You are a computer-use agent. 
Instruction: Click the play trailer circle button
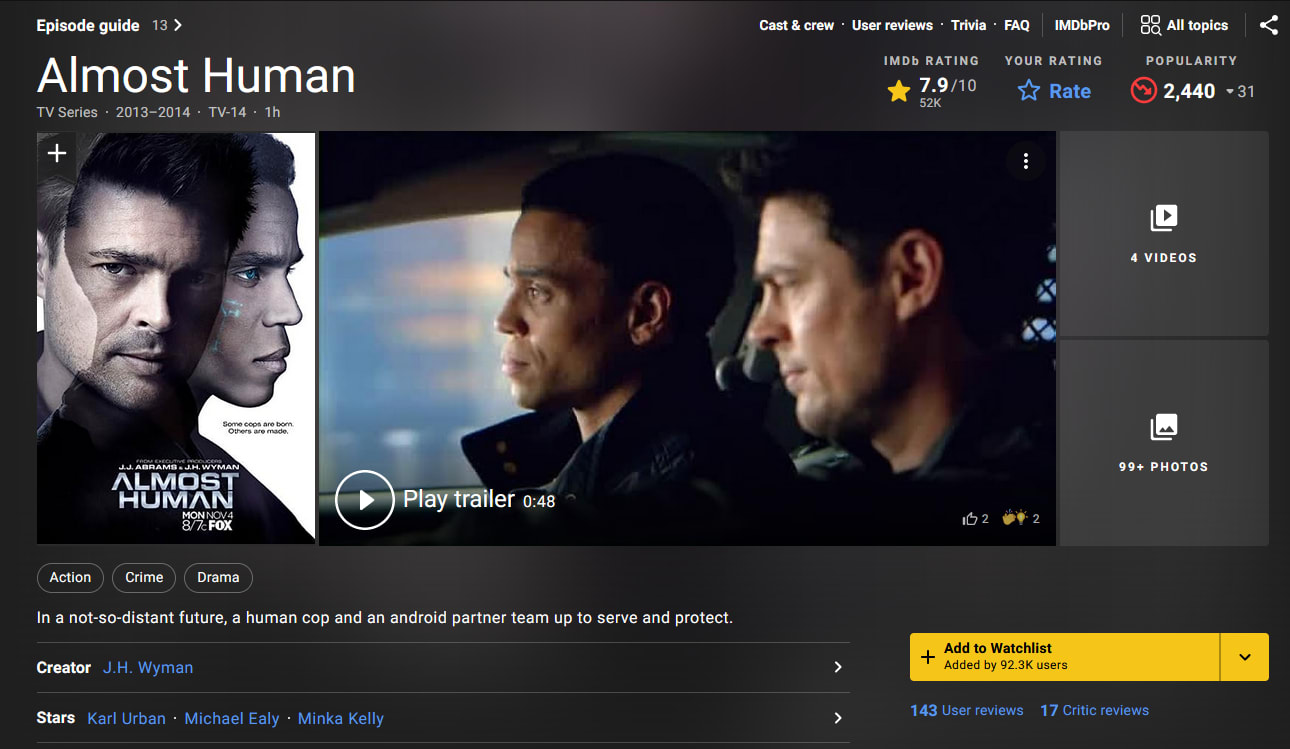pyautogui.click(x=364, y=499)
